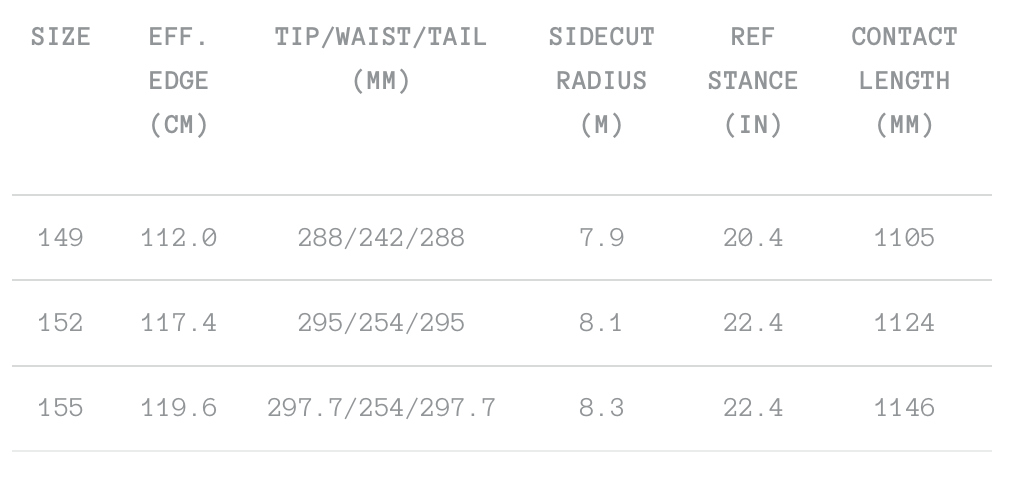Viewport: 1024px width, 500px height.
Task: Select the 155 size cell
Action: tap(61, 408)
